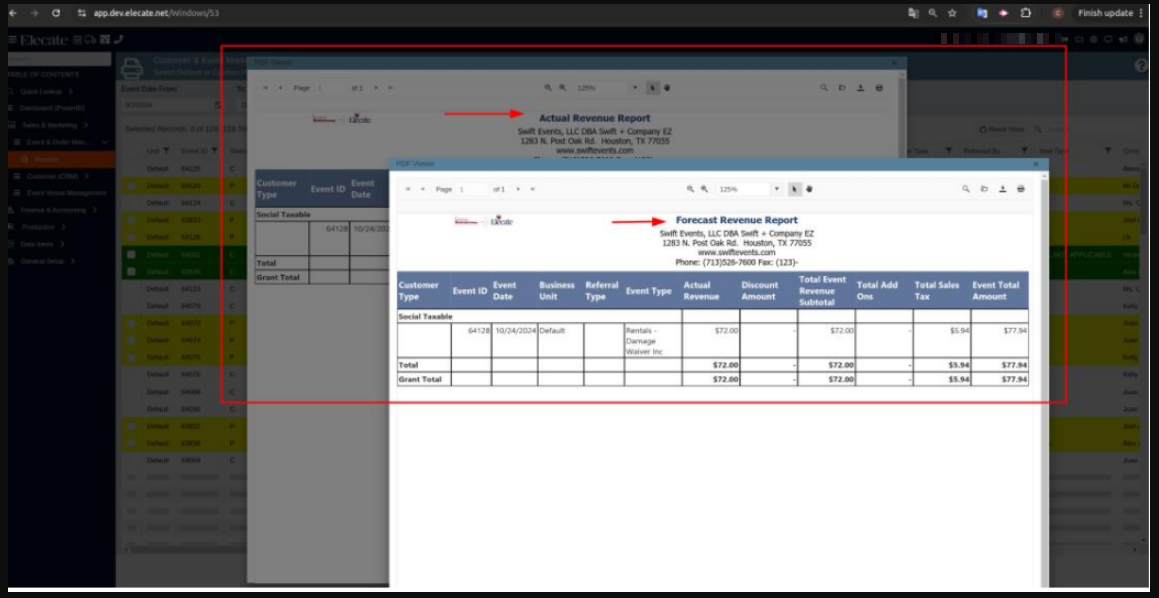Bookmark this page with the star icon
This screenshot has height=598, width=1159.
coord(952,13)
